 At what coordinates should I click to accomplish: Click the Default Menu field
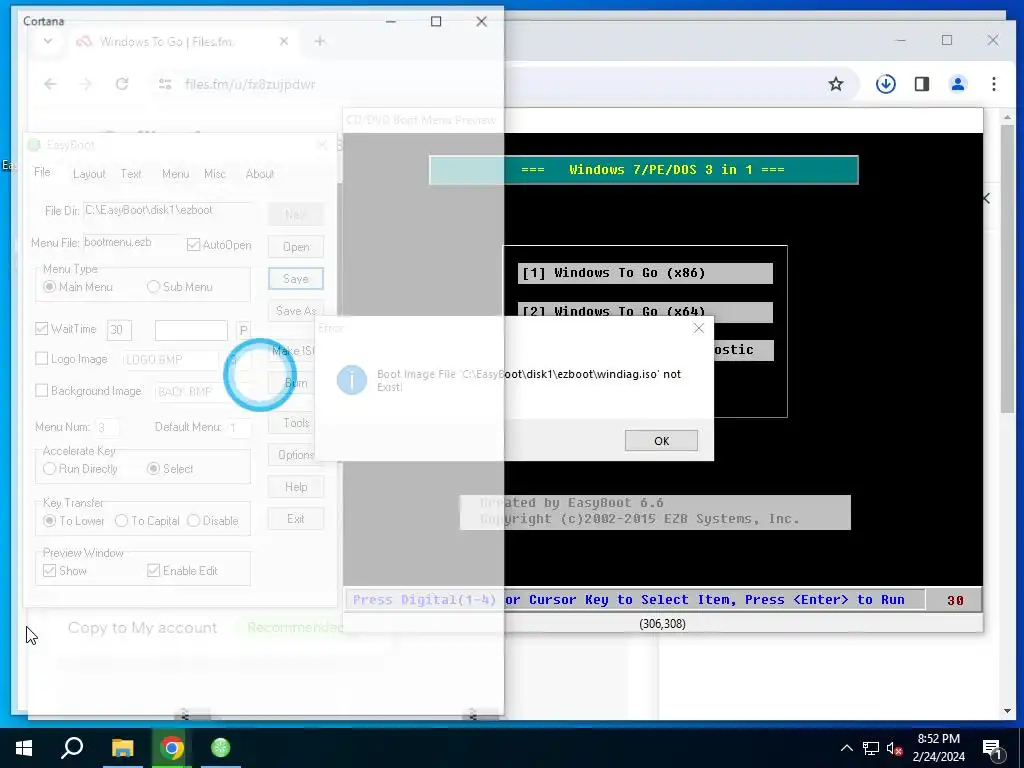coord(239,428)
